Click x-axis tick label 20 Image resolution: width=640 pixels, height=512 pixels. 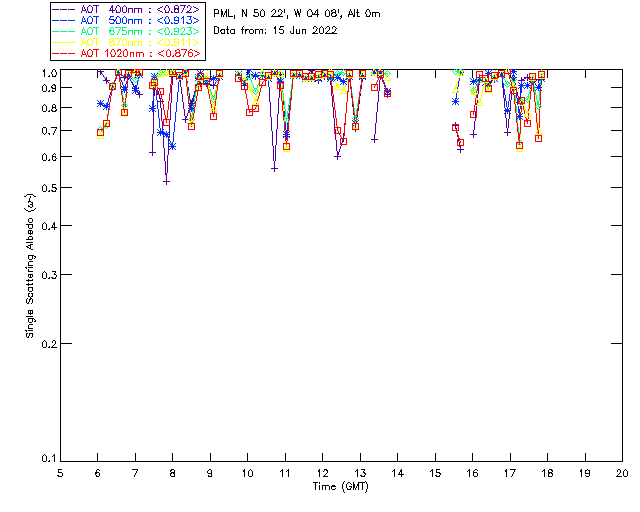click(x=622, y=472)
